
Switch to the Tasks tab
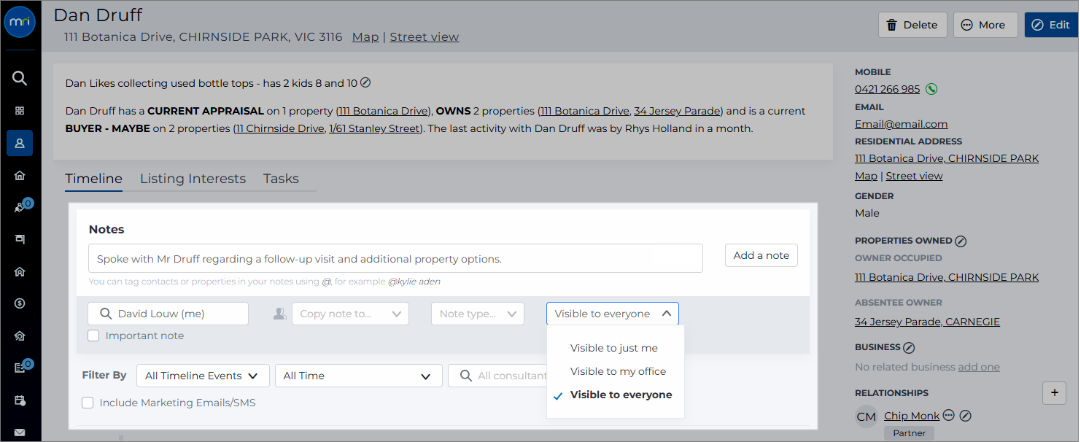281,179
